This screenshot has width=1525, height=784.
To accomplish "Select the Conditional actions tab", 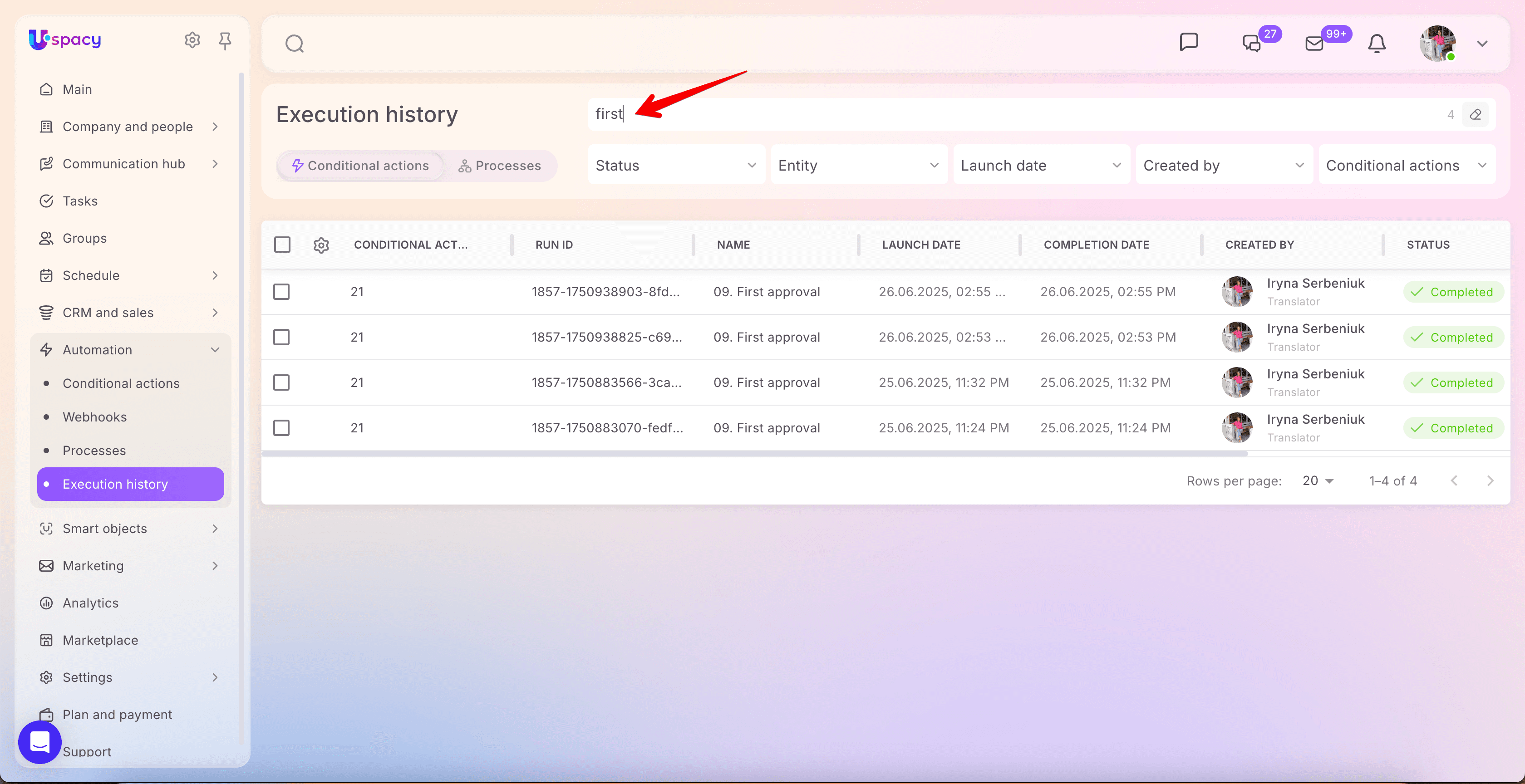I will (x=360, y=166).
